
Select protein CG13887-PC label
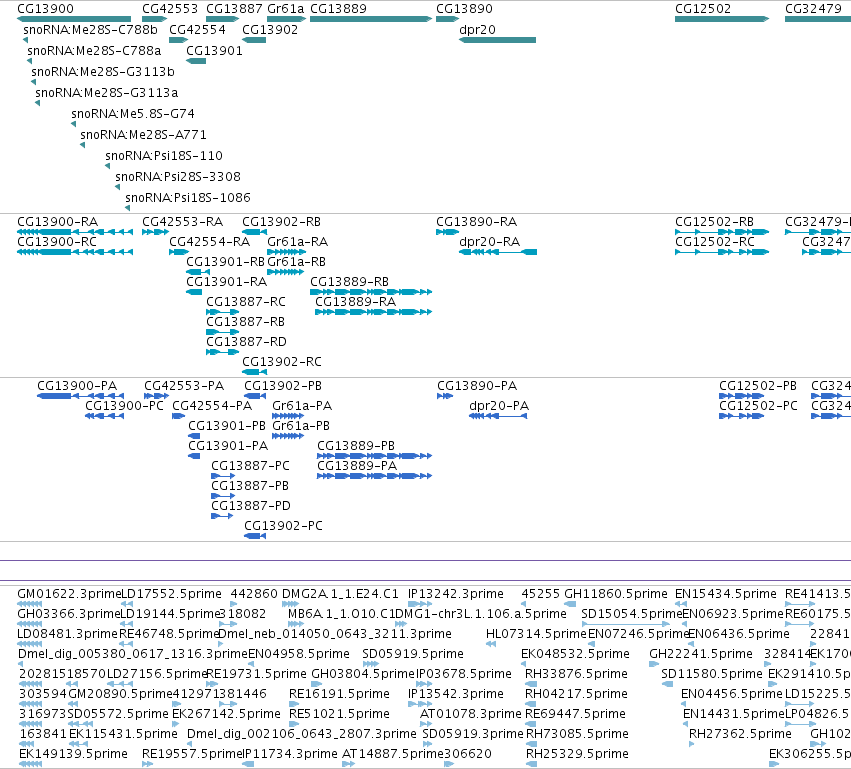pyautogui.click(x=250, y=466)
